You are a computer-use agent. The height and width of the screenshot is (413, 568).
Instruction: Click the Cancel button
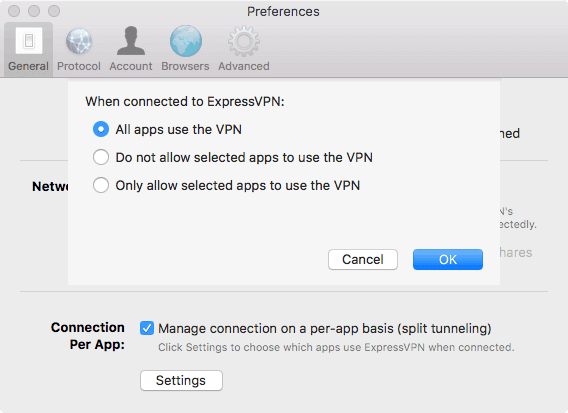coord(363,259)
